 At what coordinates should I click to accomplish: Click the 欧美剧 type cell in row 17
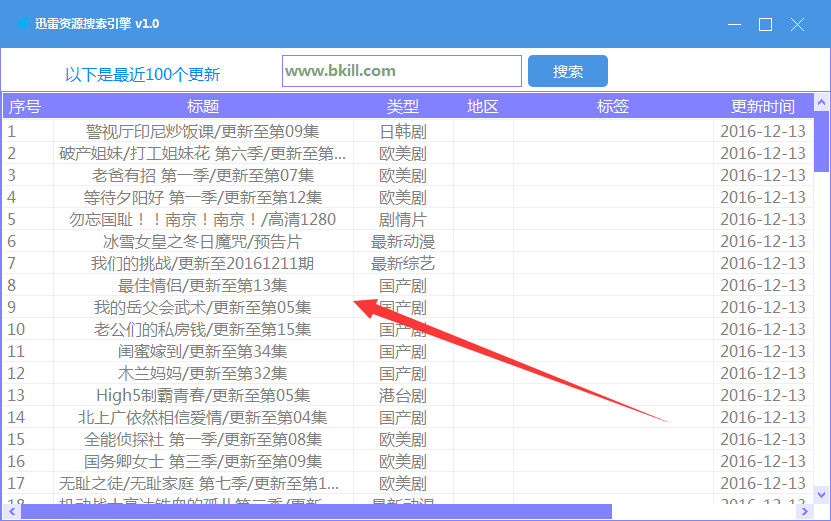403,483
